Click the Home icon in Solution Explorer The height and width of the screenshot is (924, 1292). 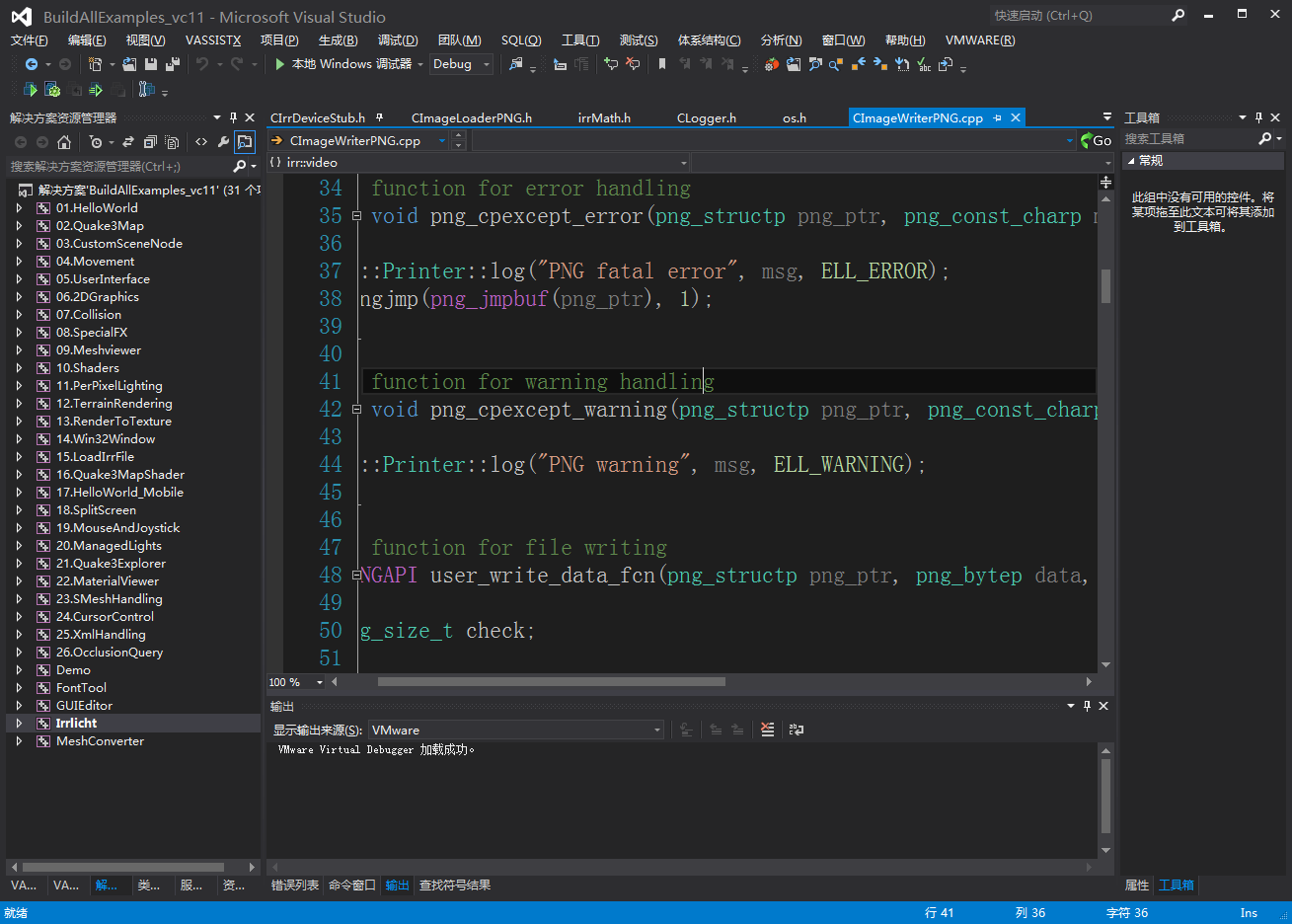(x=64, y=142)
